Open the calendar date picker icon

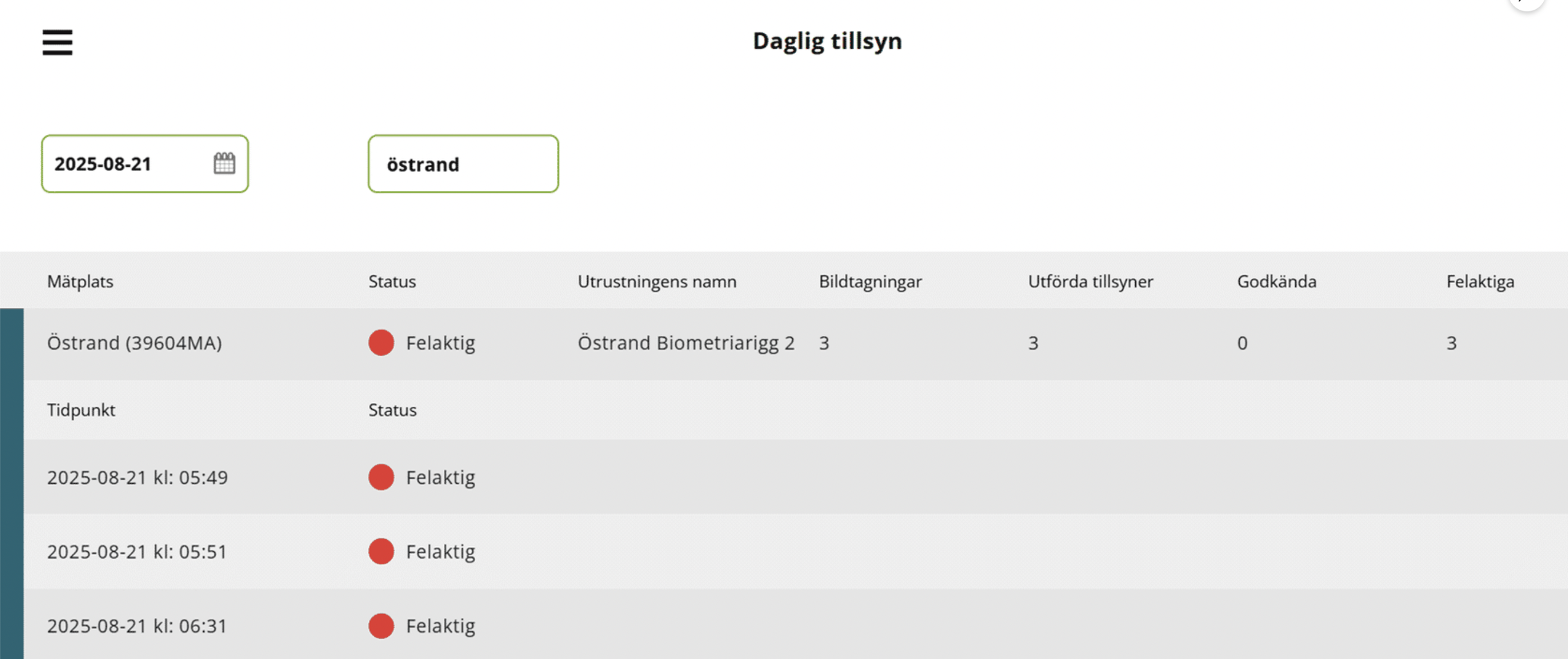[224, 163]
